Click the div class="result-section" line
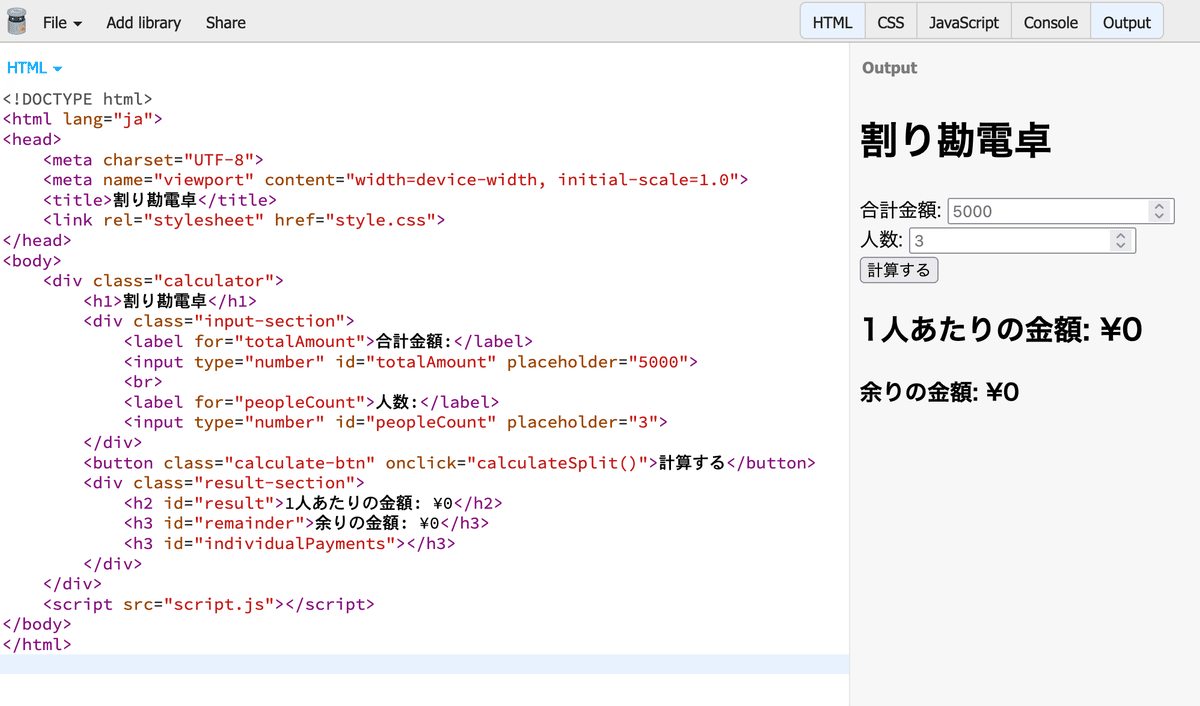The height and width of the screenshot is (706, 1200). pyautogui.click(x=224, y=483)
